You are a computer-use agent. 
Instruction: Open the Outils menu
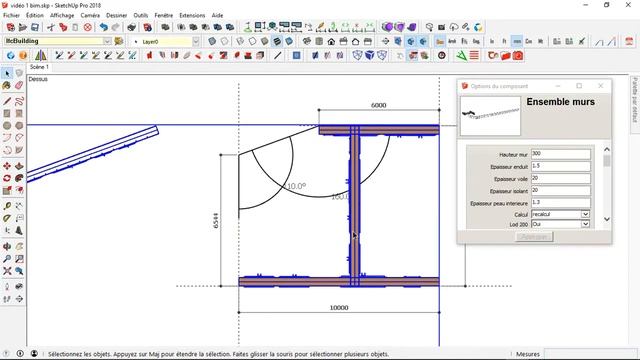pyautogui.click(x=141, y=15)
